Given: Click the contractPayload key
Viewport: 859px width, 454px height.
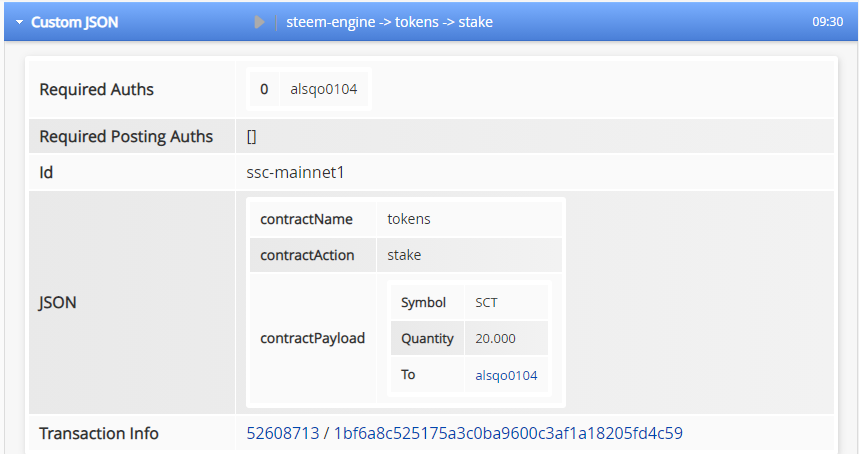Looking at the screenshot, I should tap(313, 338).
